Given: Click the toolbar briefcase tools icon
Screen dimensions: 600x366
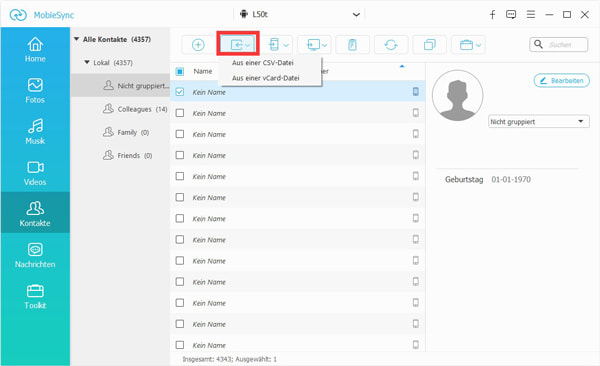Looking at the screenshot, I should (466, 45).
